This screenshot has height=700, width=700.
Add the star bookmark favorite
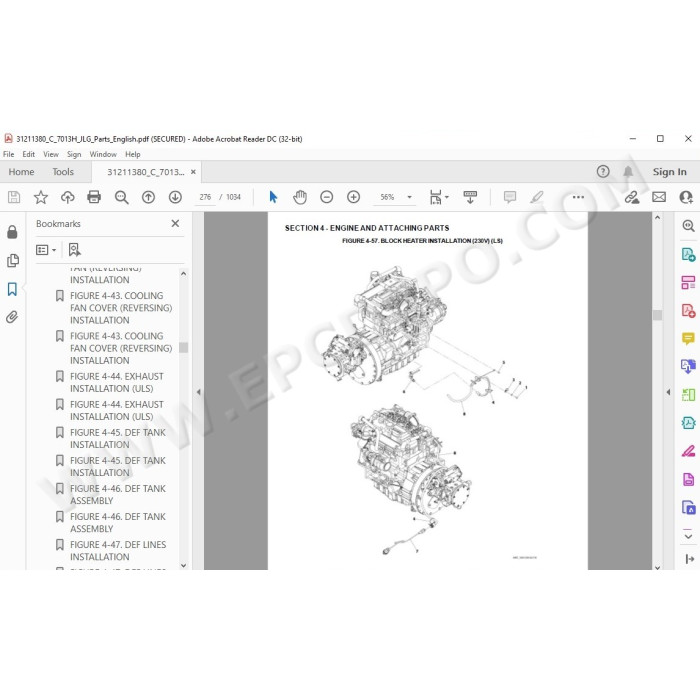(41, 197)
